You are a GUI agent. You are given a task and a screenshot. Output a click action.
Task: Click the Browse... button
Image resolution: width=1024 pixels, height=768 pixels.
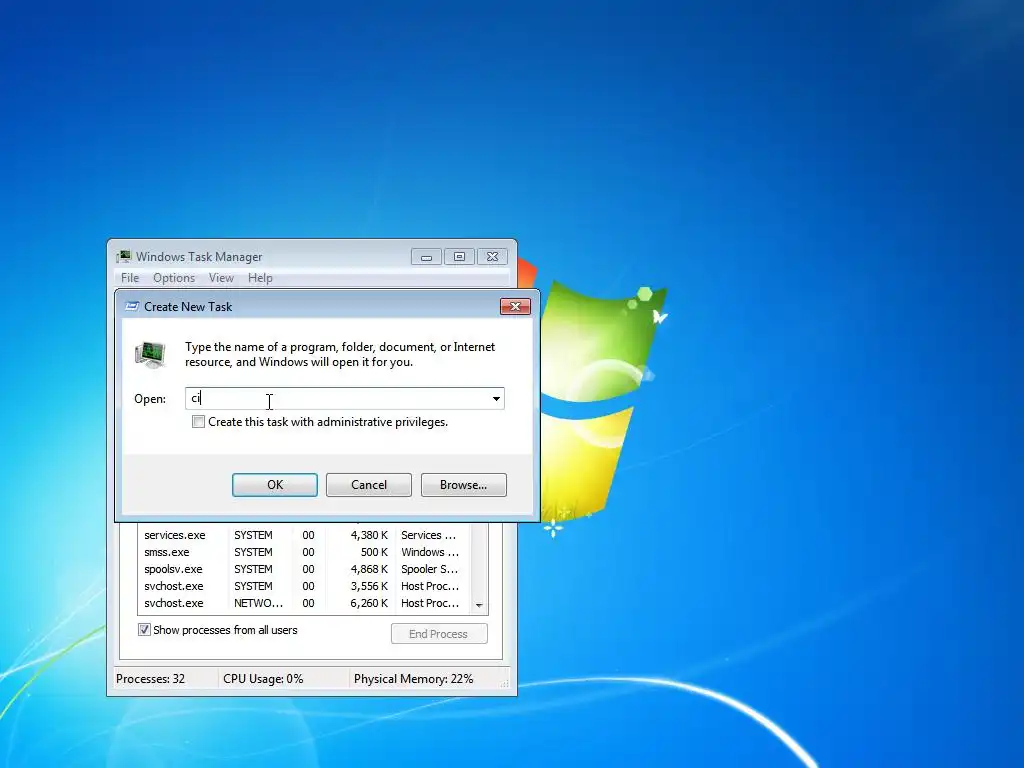click(x=464, y=485)
